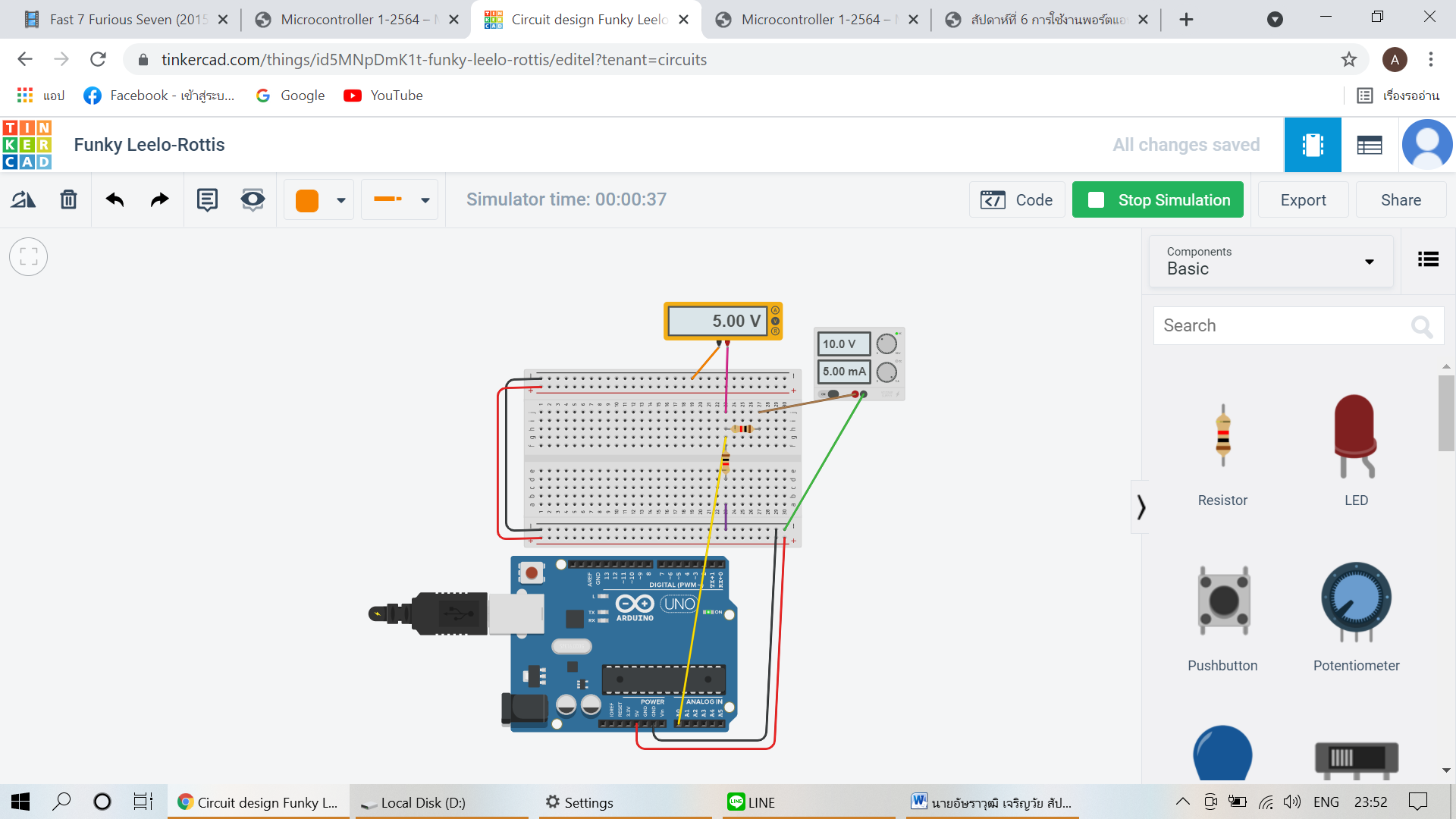
Task: Delete selected component with trash icon
Action: [68, 199]
